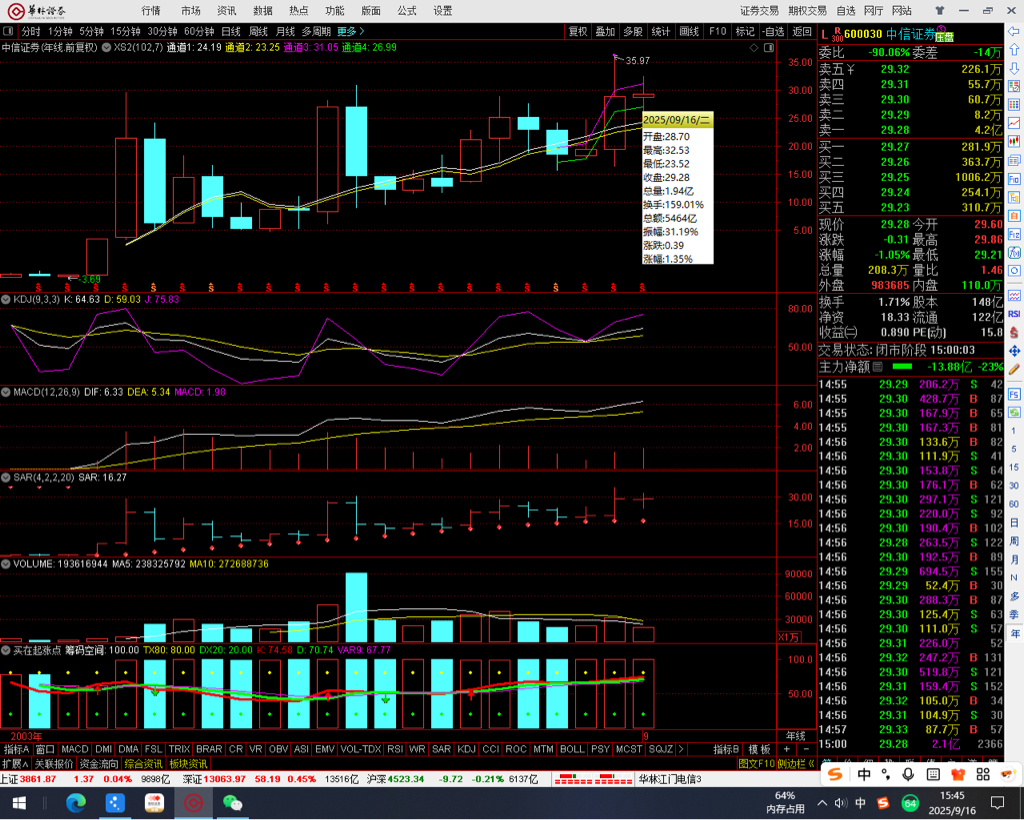Click the 期权交易 button

[807, 10]
